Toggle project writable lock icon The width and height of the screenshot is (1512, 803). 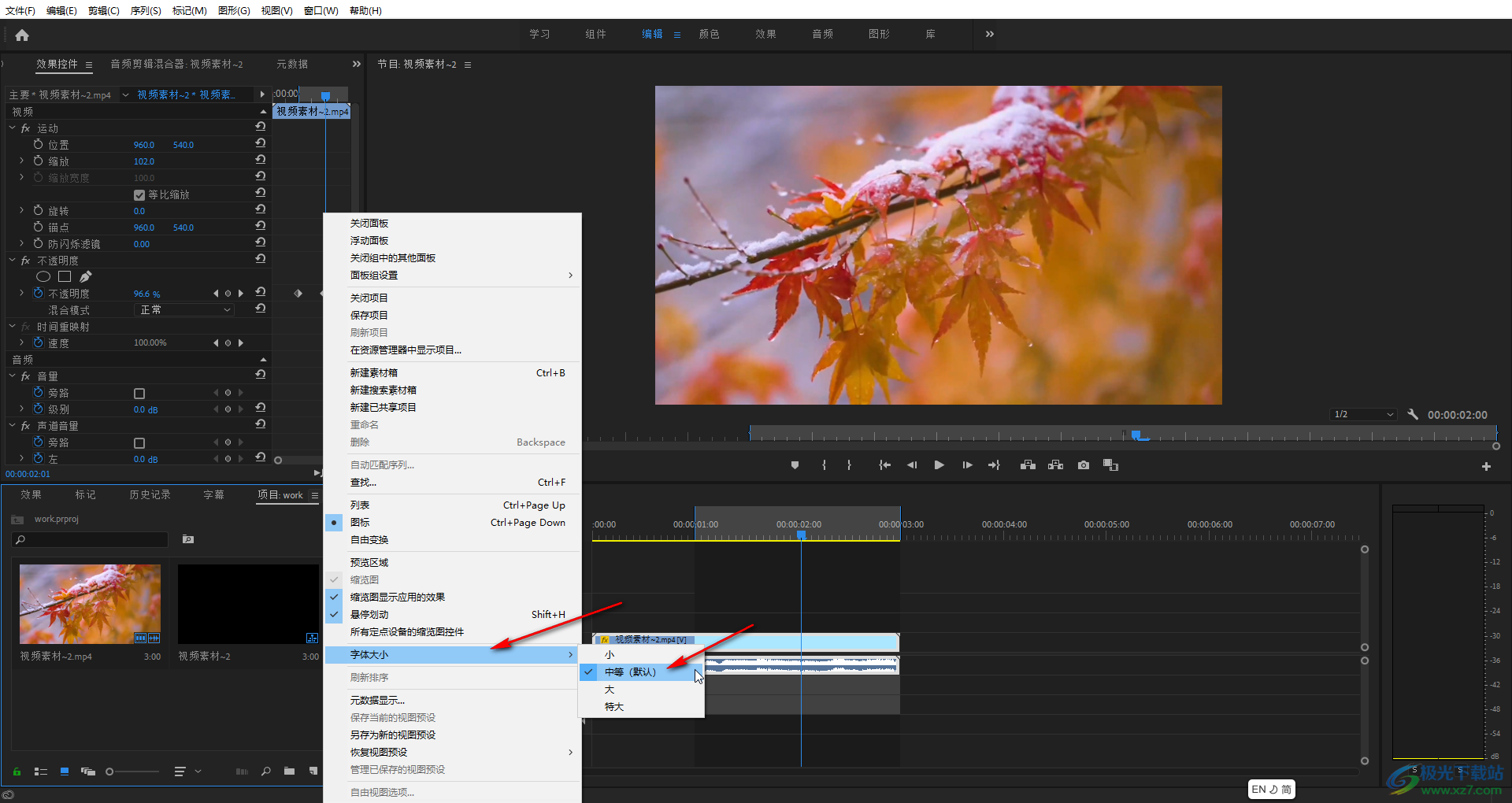click(17, 772)
